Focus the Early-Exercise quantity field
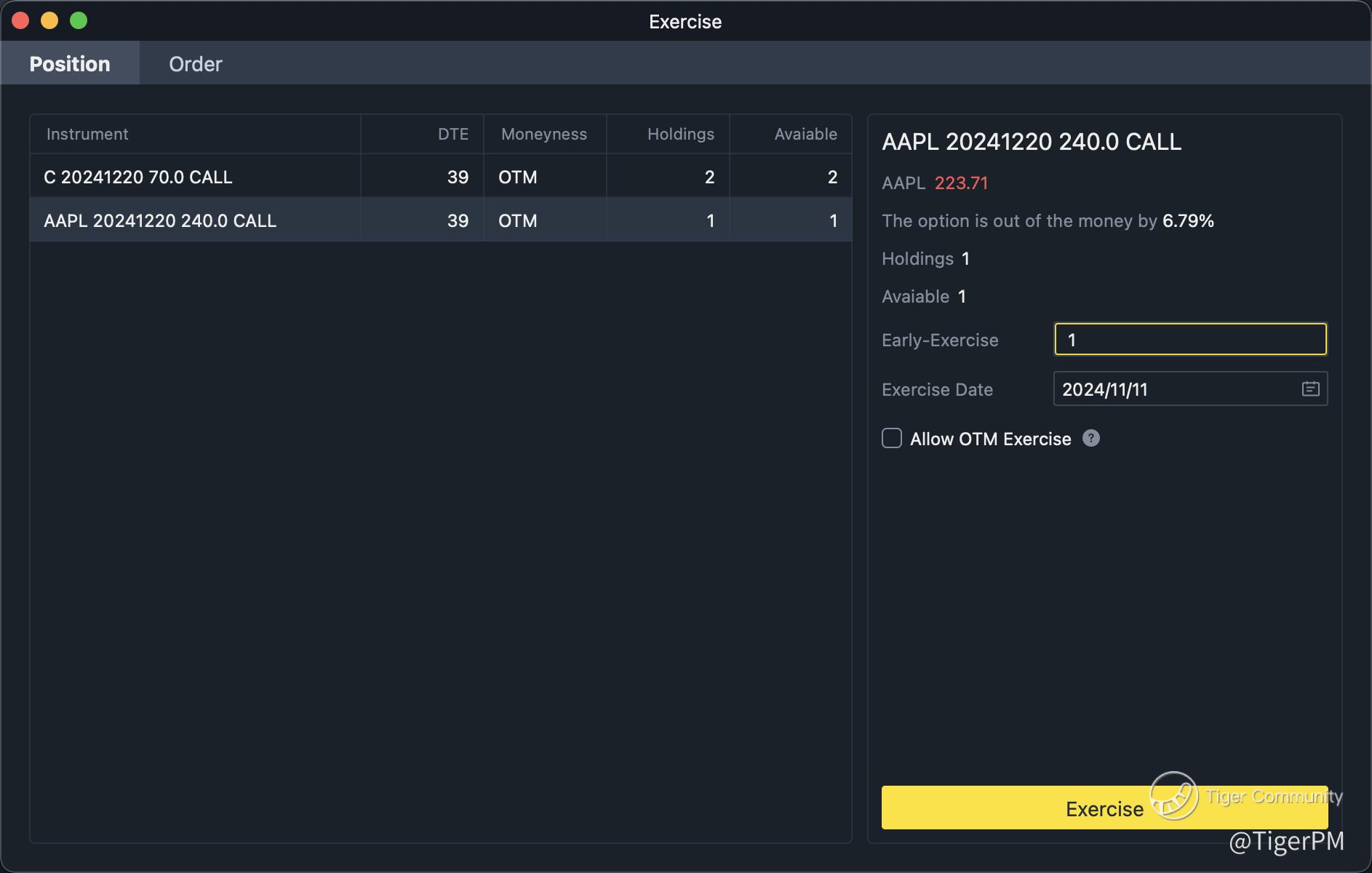The width and height of the screenshot is (1372, 873). pos(1190,339)
